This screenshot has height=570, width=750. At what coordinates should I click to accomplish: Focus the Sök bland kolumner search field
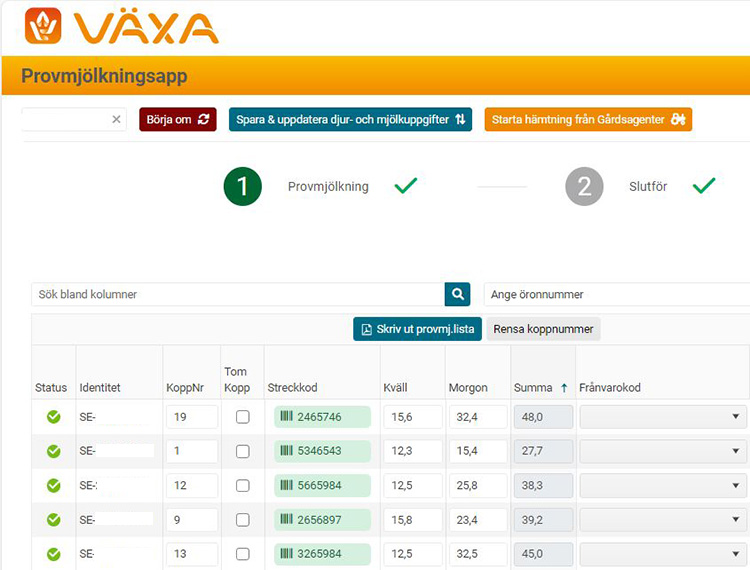(238, 294)
